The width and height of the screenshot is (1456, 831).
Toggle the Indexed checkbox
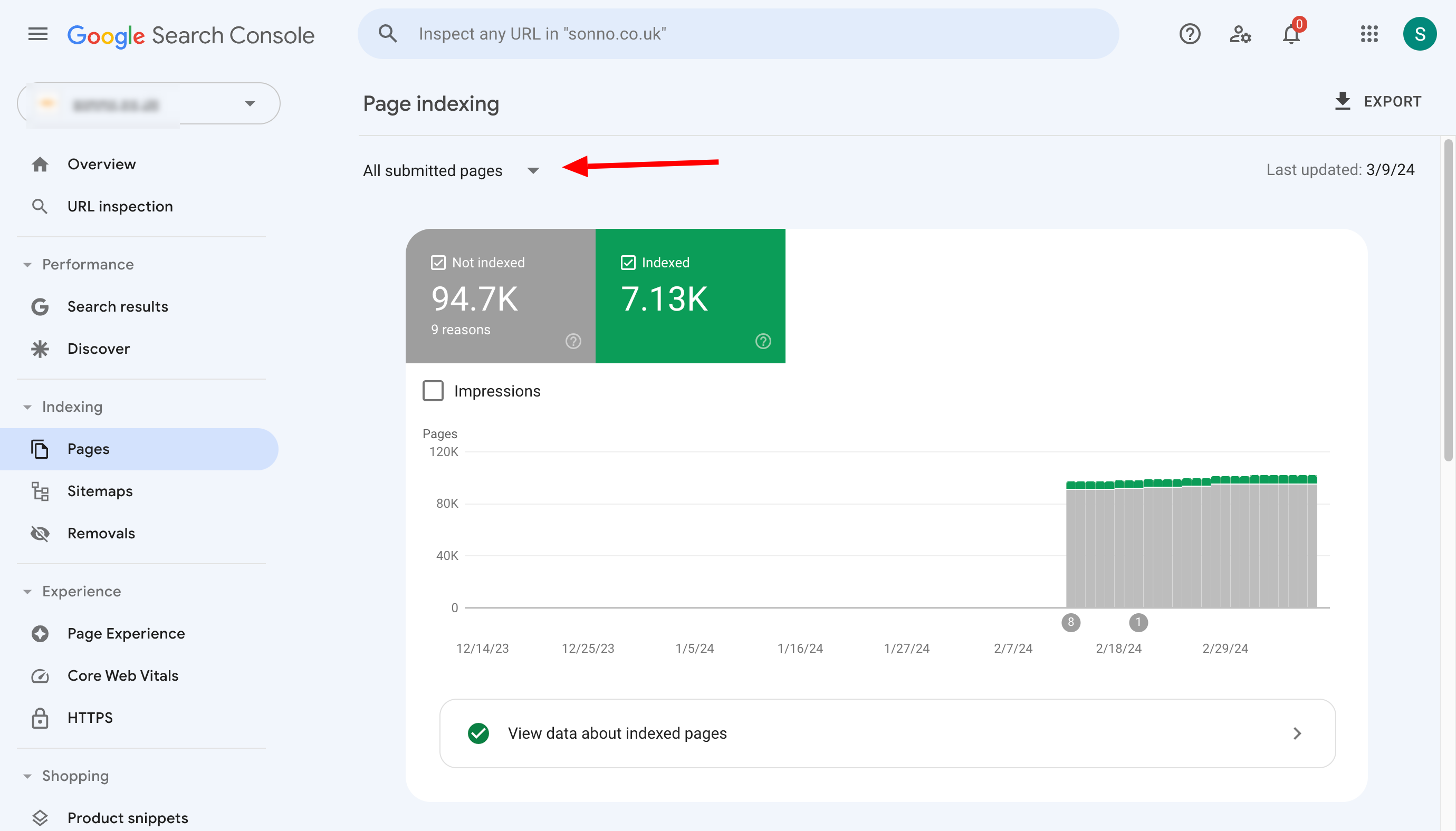click(x=628, y=263)
